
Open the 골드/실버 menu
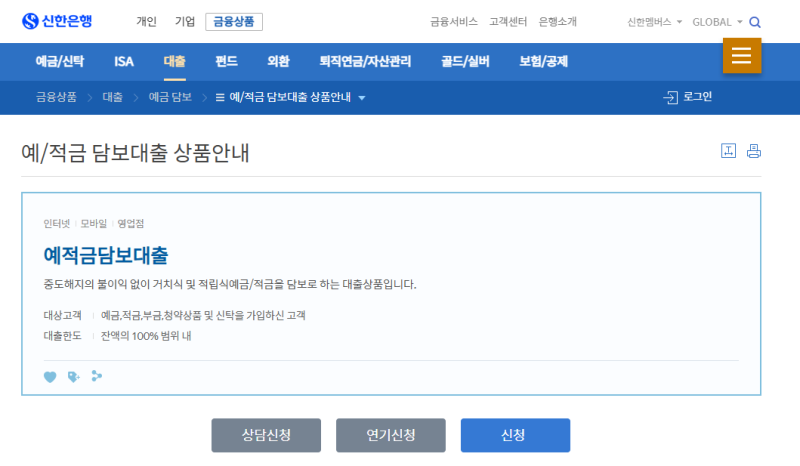(x=465, y=62)
